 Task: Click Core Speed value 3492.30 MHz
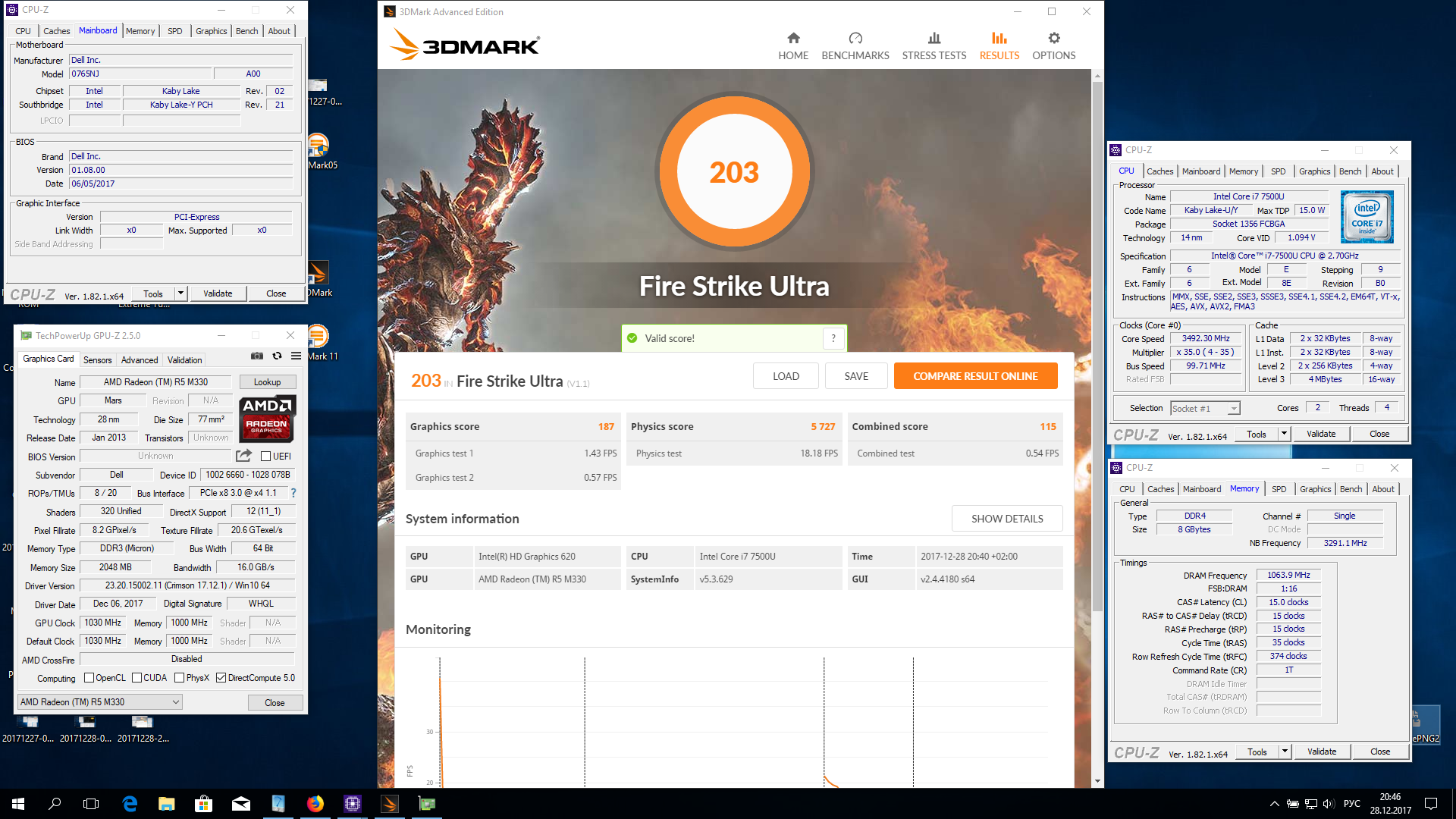[1206, 339]
